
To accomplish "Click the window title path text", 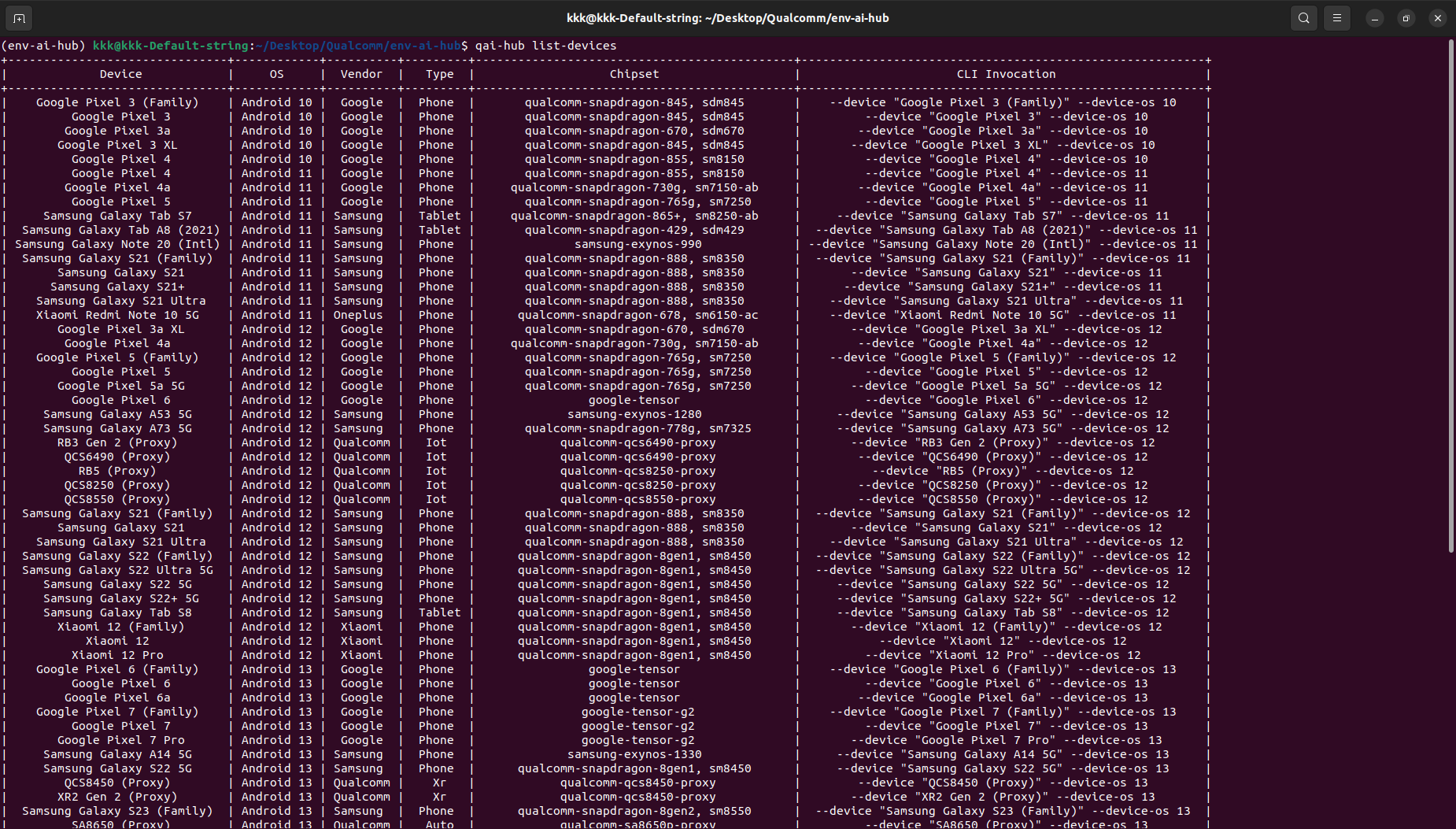I will (x=727, y=18).
